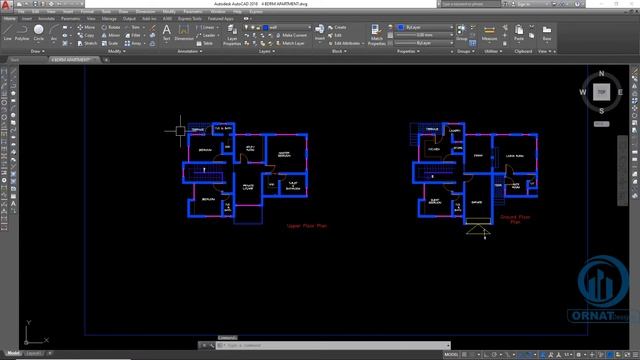
Task: Click the Array tool
Action: 133,43
